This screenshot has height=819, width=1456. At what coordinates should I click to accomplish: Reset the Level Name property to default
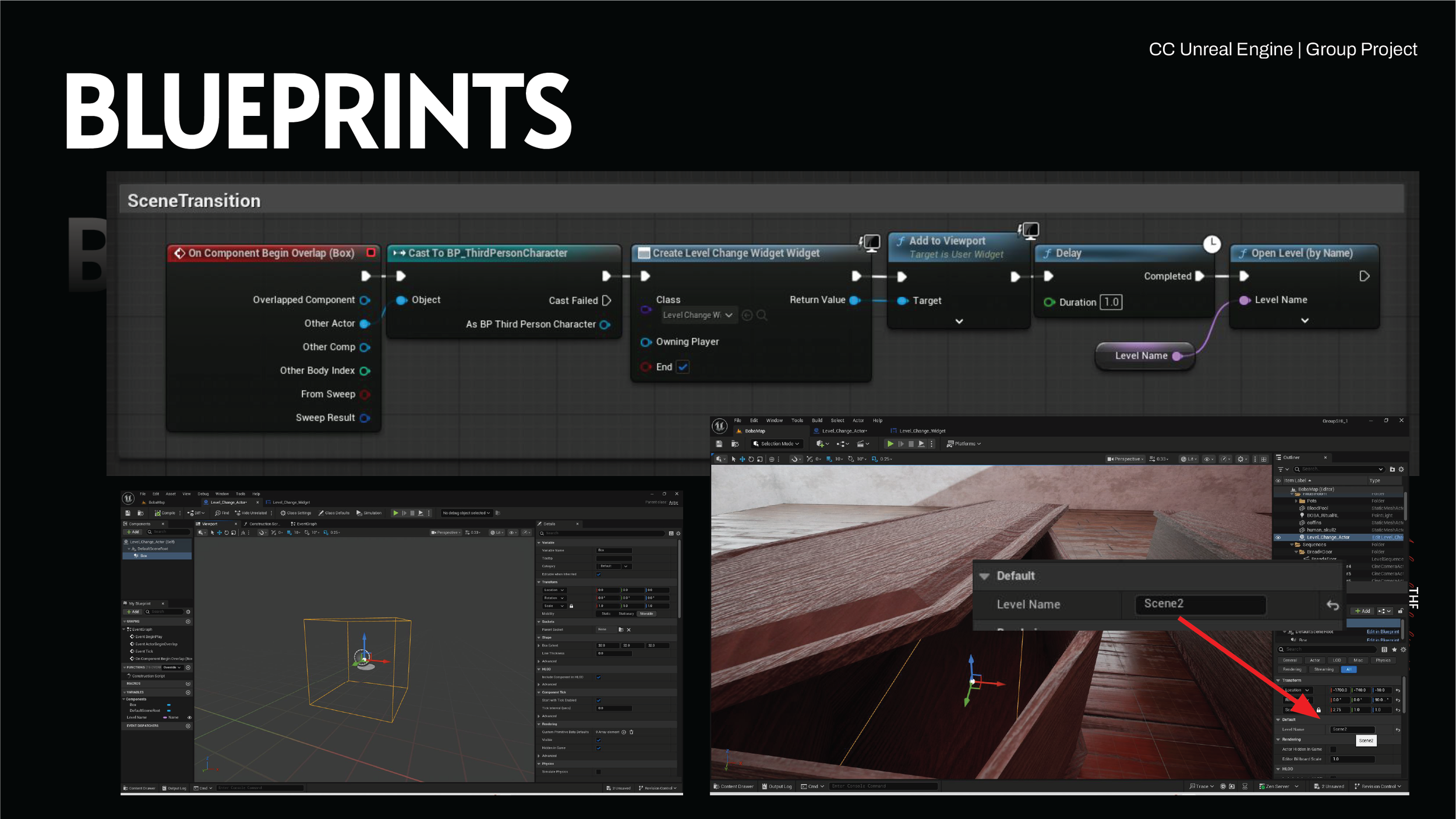pos(1398,730)
